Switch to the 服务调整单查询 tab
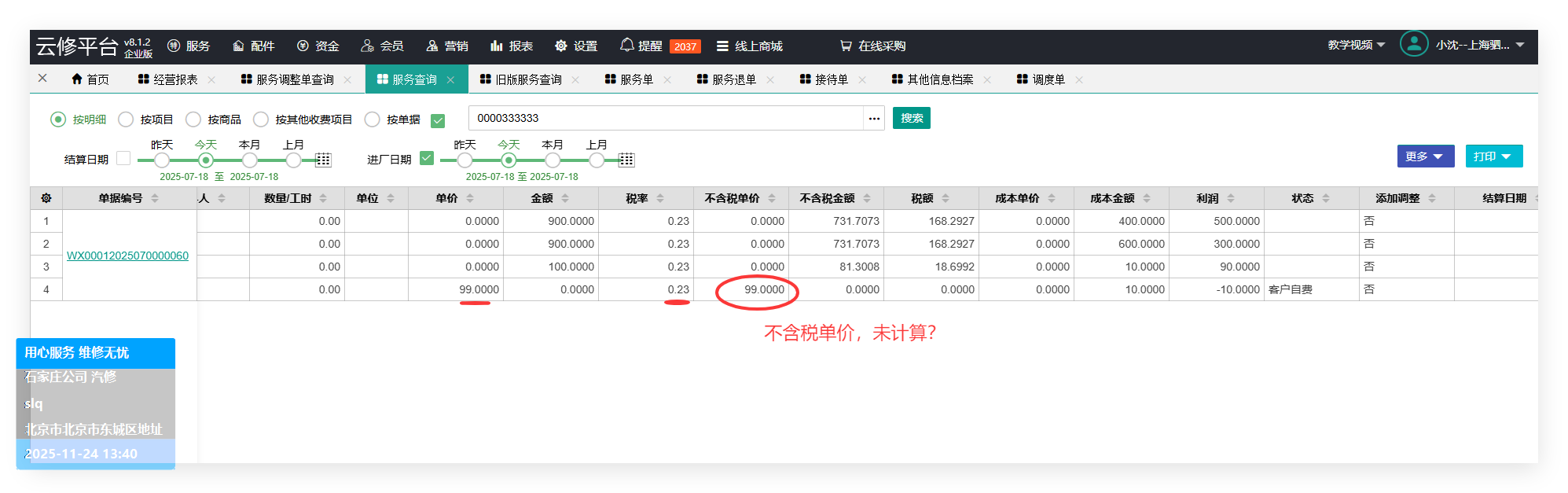The width and height of the screenshot is (1568, 493). pos(294,79)
